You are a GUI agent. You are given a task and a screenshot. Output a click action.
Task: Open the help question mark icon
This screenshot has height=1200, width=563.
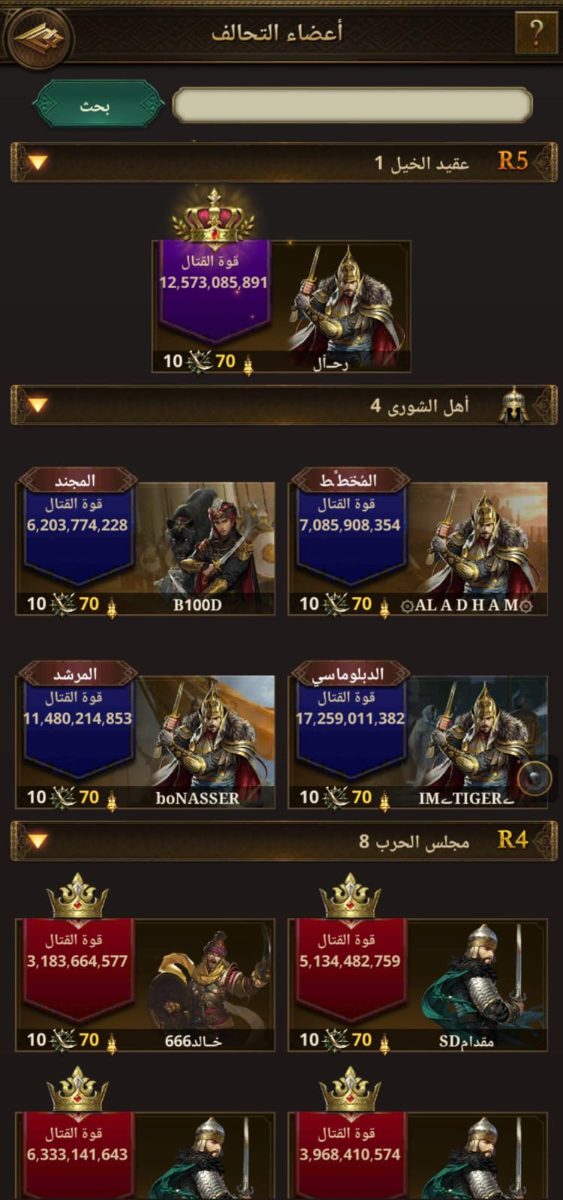535,34
